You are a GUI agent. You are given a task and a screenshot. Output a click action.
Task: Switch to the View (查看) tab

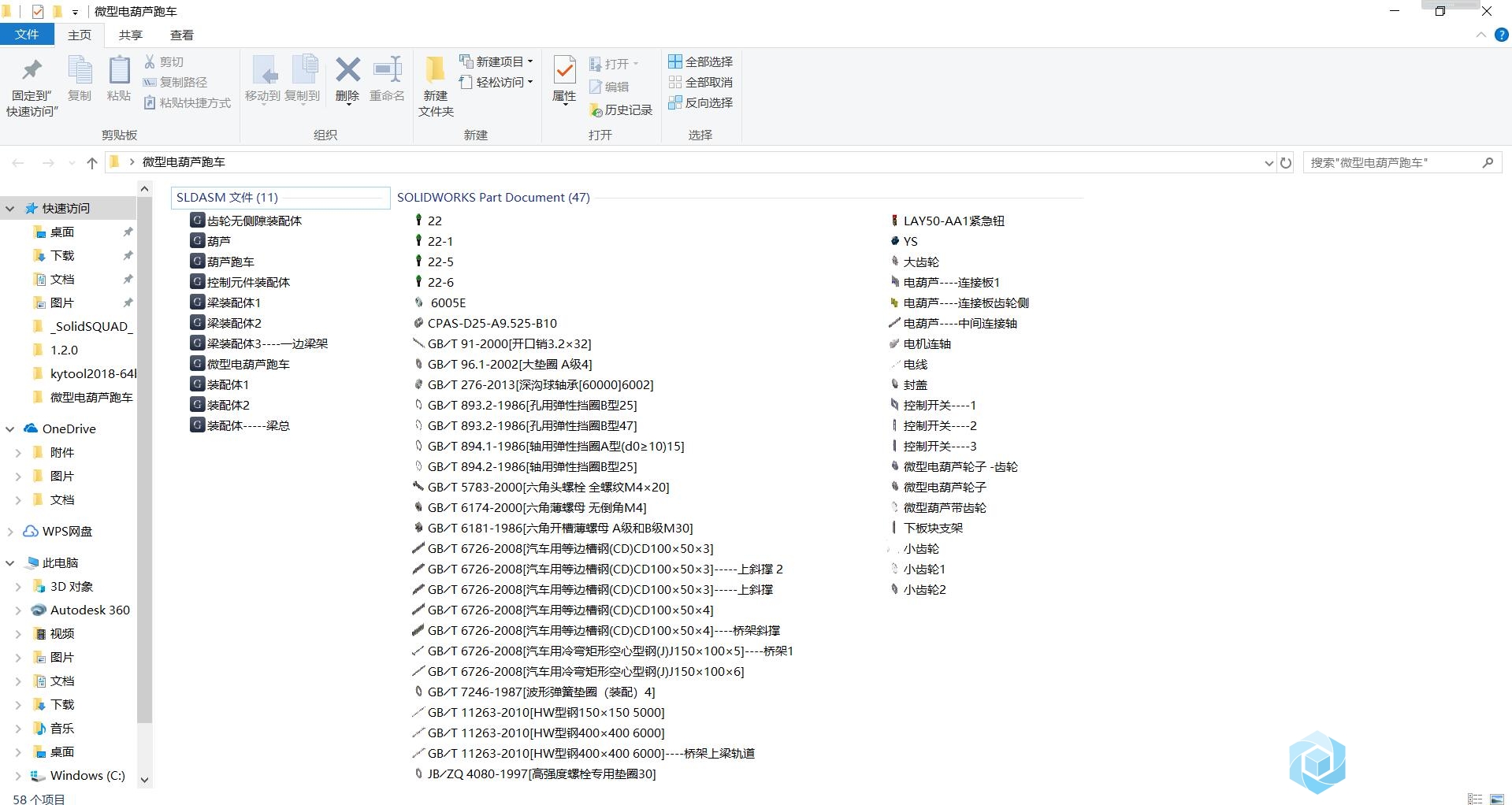click(182, 35)
